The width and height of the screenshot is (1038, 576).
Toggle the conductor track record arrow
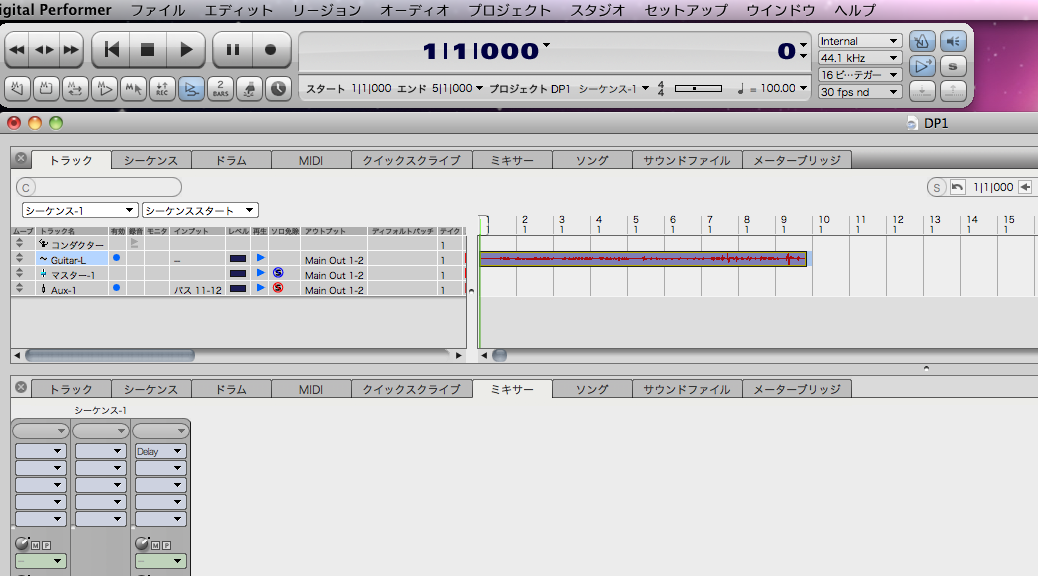pyautogui.click(x=135, y=243)
